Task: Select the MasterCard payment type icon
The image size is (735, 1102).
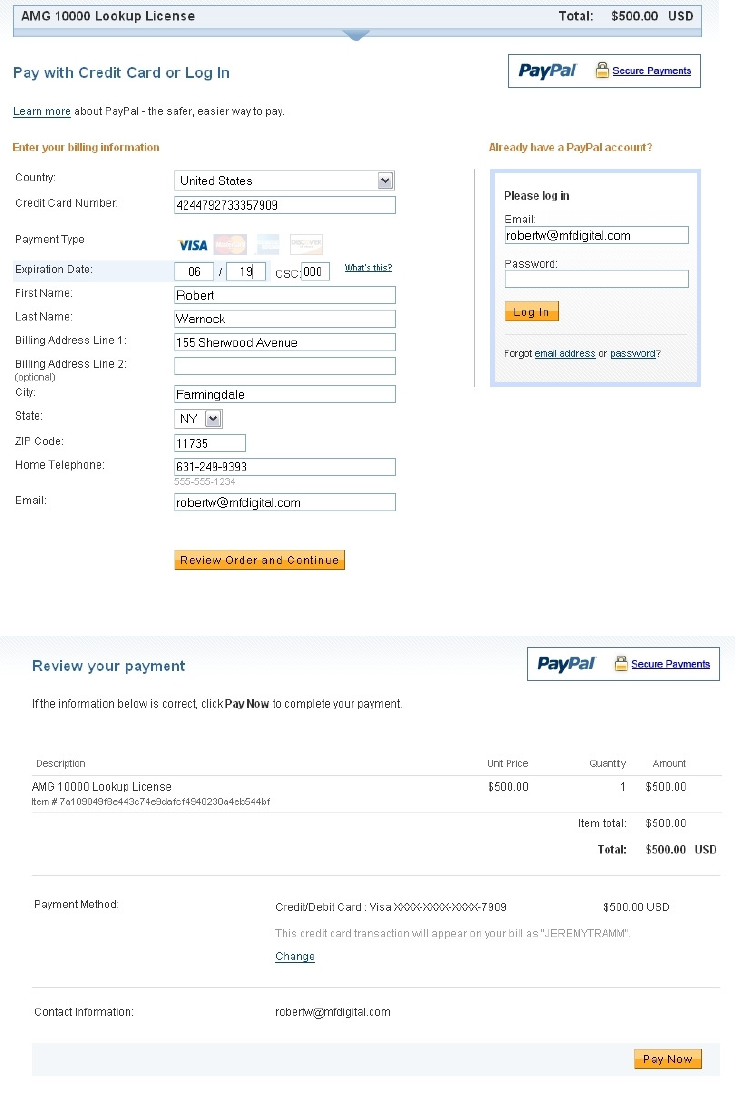Action: point(230,245)
